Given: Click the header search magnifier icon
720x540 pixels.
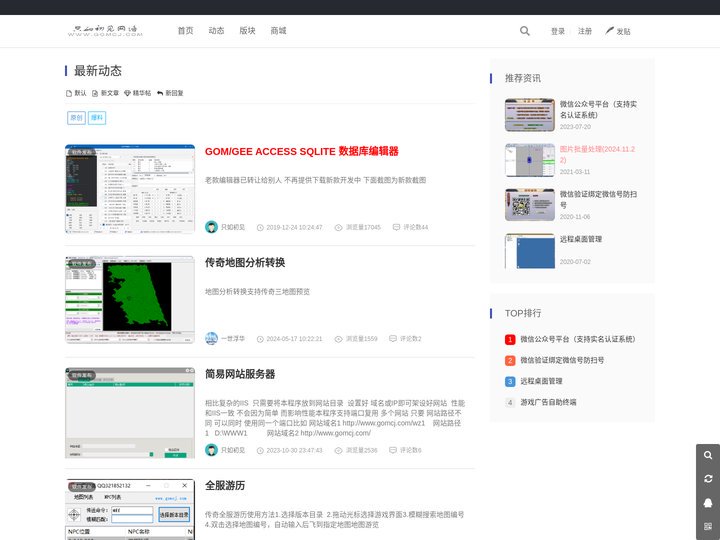Looking at the screenshot, I should click(x=525, y=31).
